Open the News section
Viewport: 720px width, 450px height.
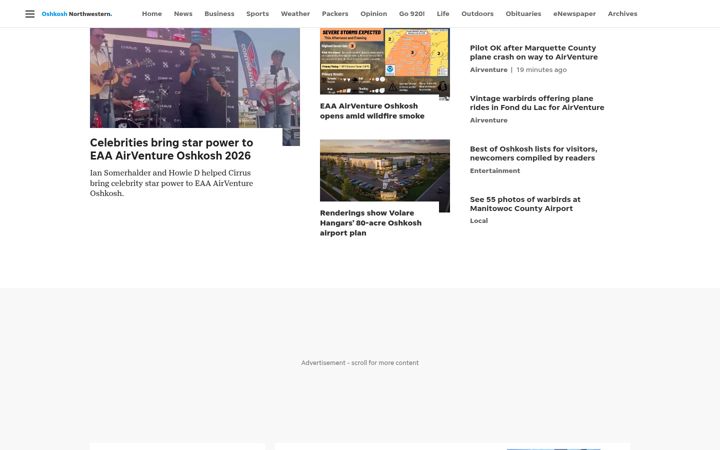[x=183, y=14]
